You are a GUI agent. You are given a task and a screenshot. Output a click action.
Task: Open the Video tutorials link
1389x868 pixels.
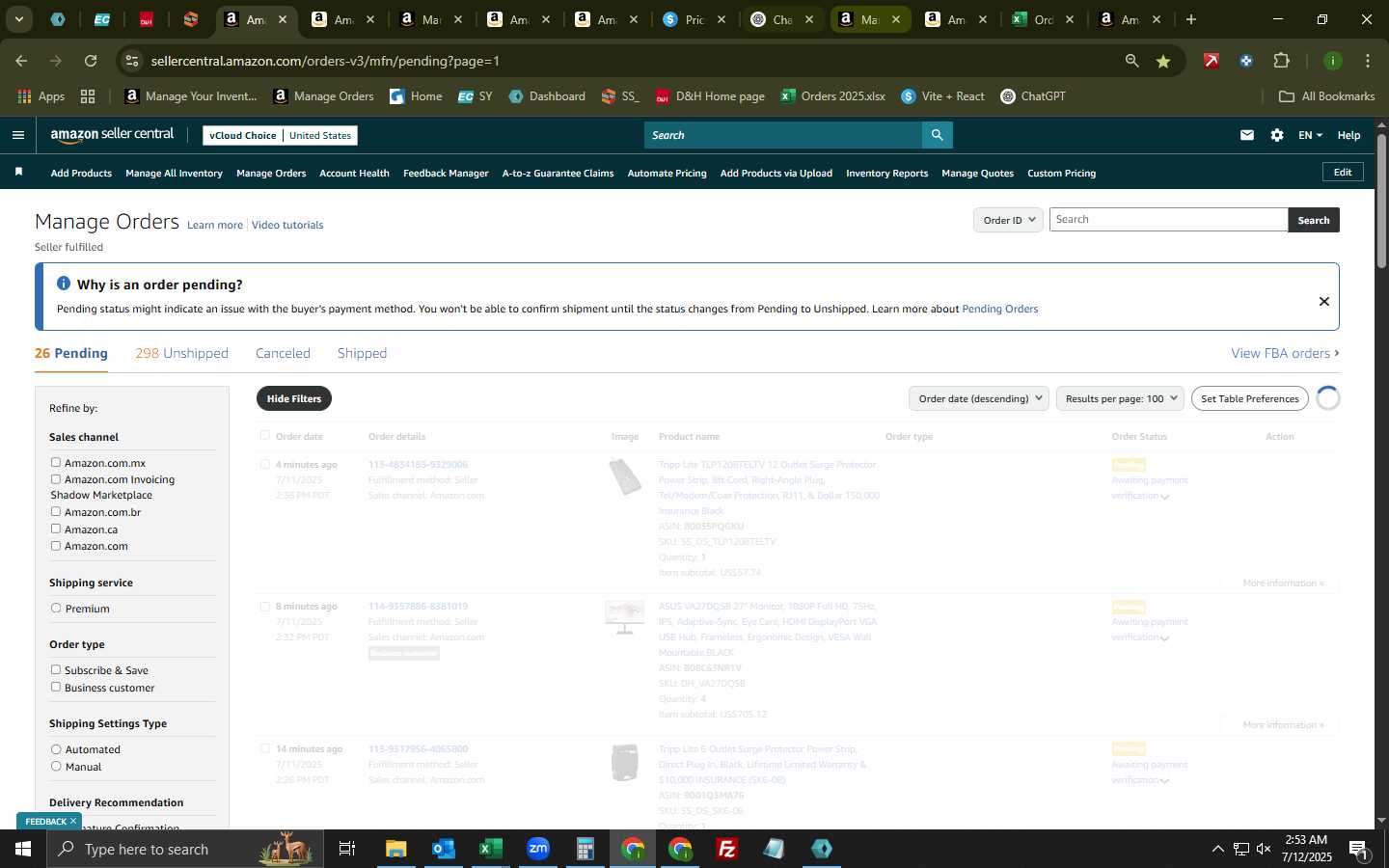287,225
